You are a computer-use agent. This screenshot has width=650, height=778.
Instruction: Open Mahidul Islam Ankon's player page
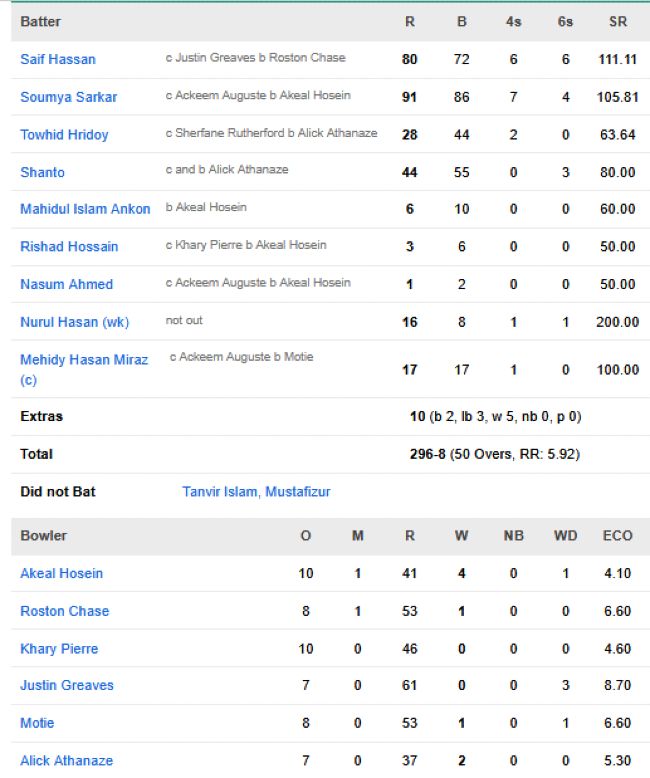85,209
